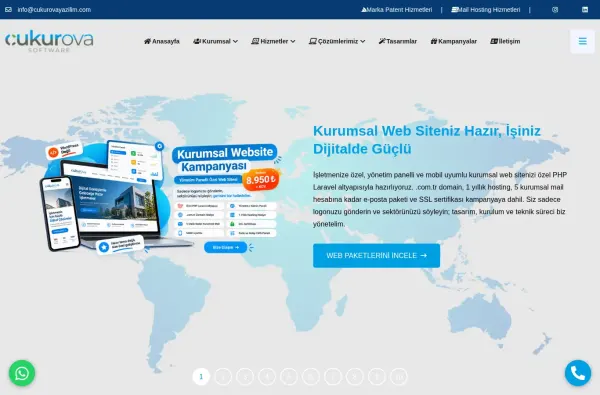The image size is (600, 395).
Task: Go to Anasayfa home page
Action: pyautogui.click(x=161, y=41)
